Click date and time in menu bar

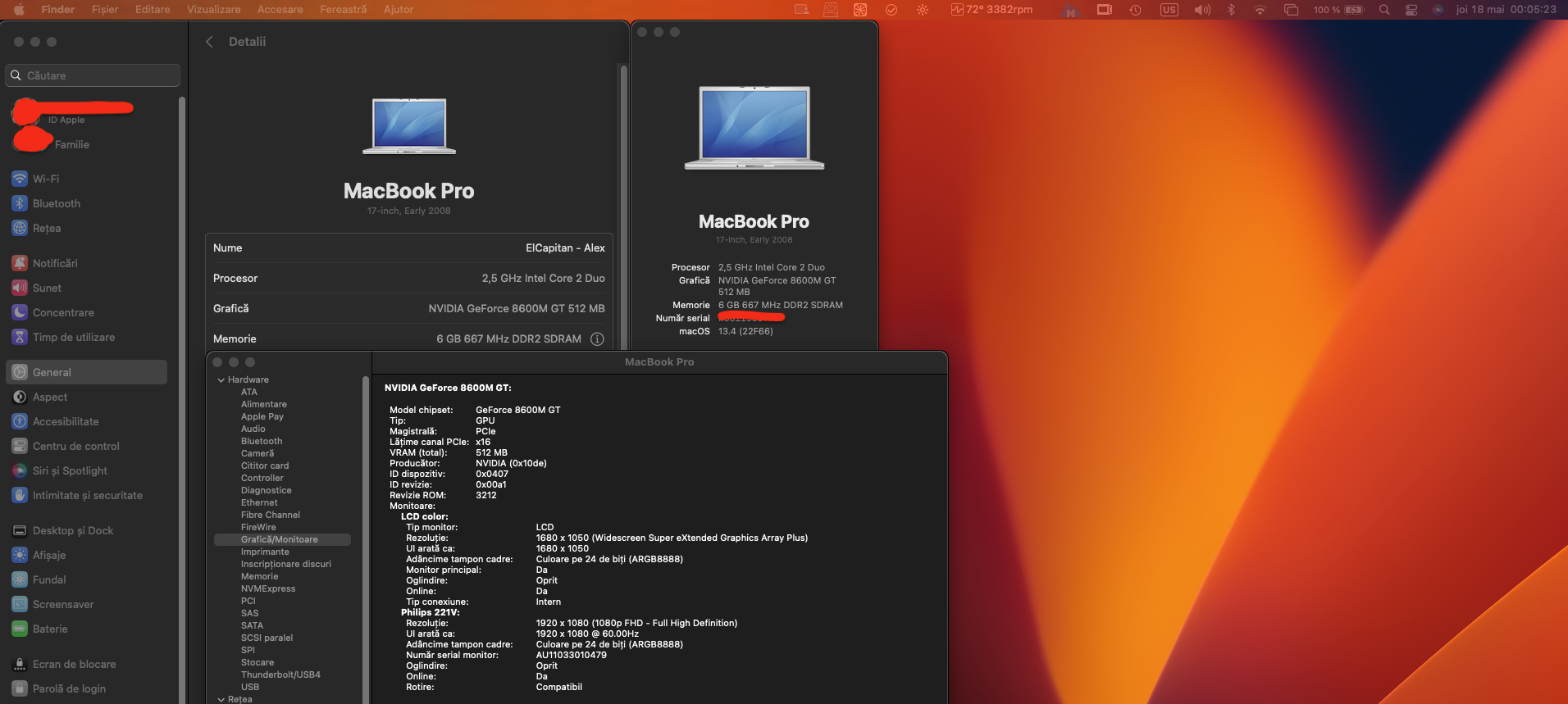1506,10
